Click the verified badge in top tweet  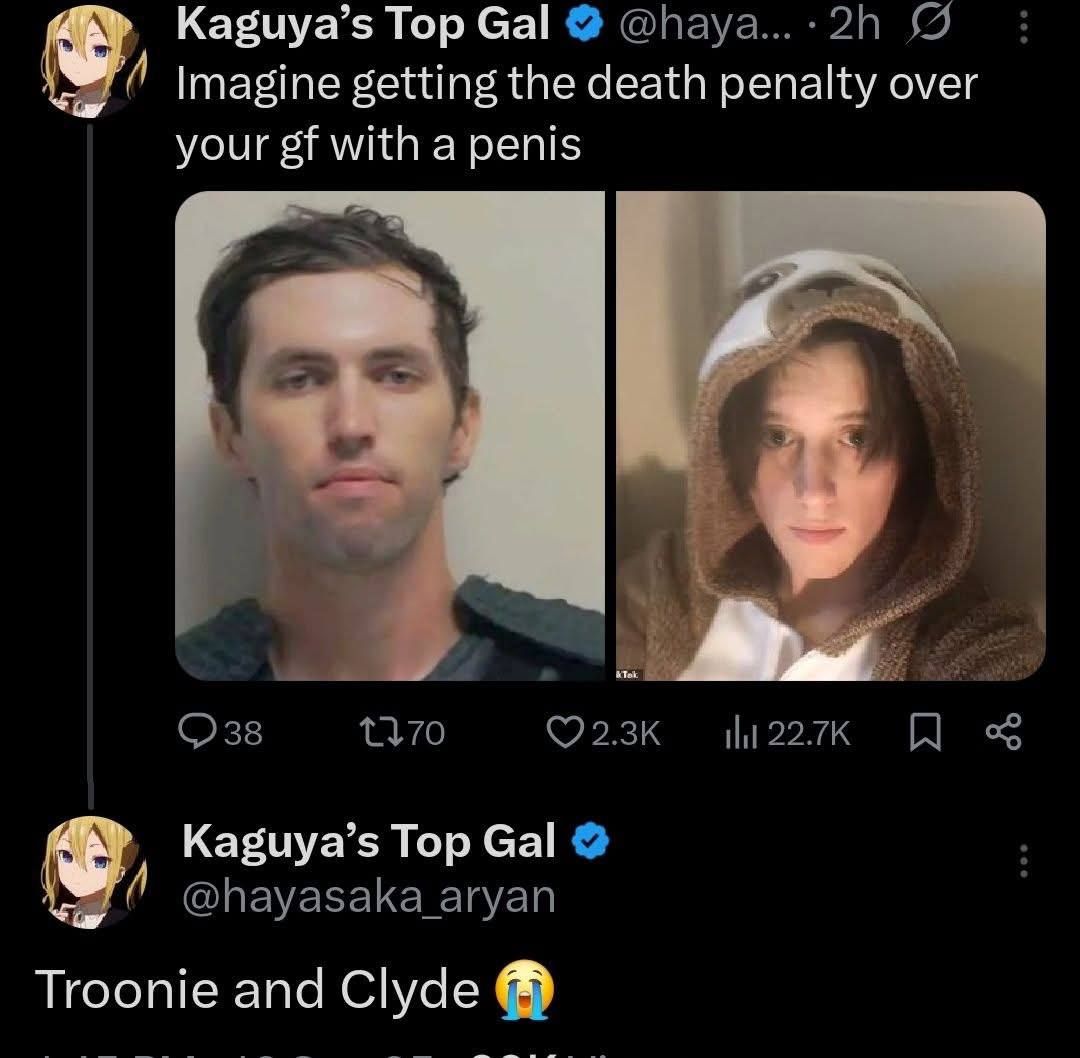(x=585, y=26)
